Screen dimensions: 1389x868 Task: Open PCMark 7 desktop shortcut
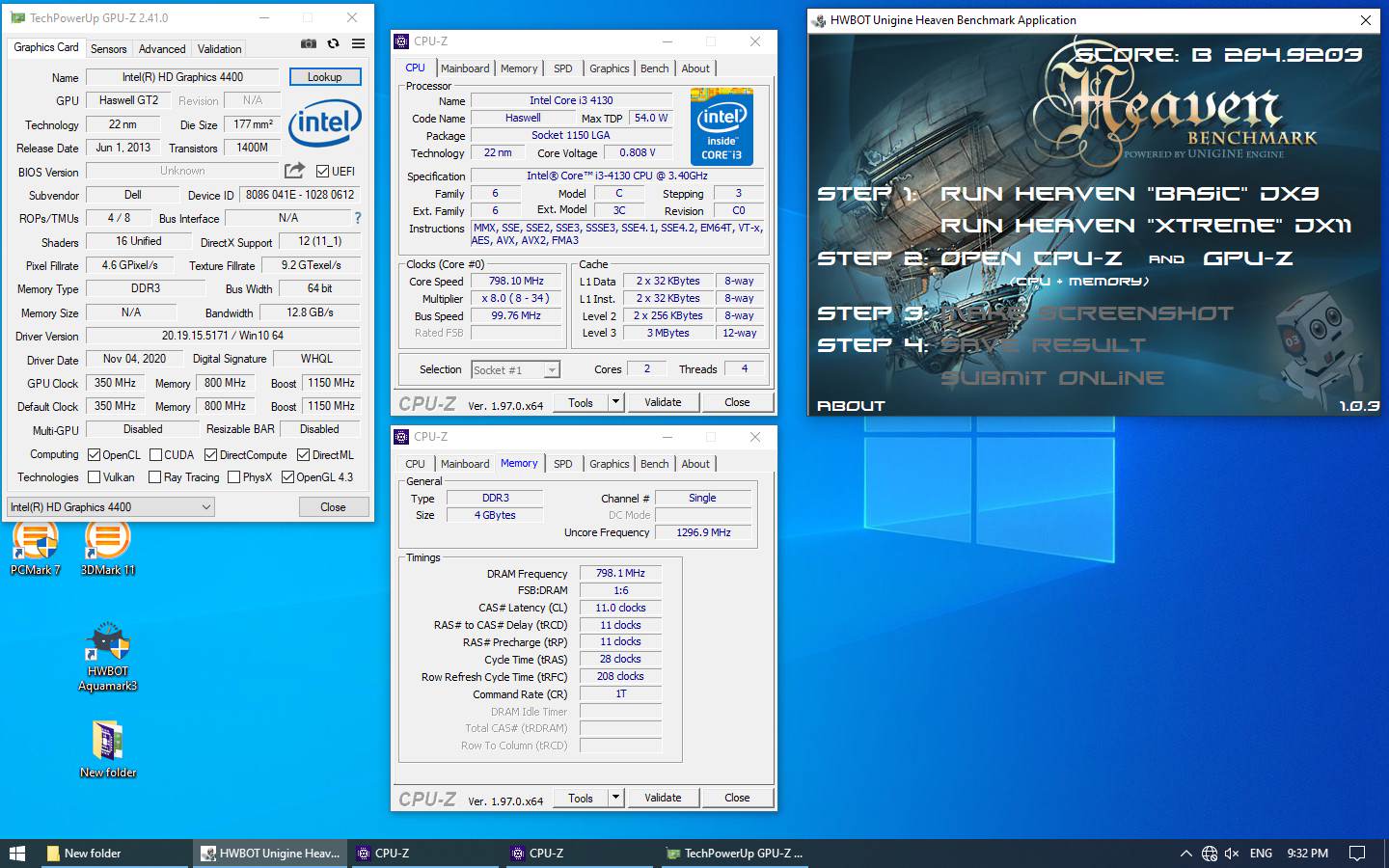35,548
